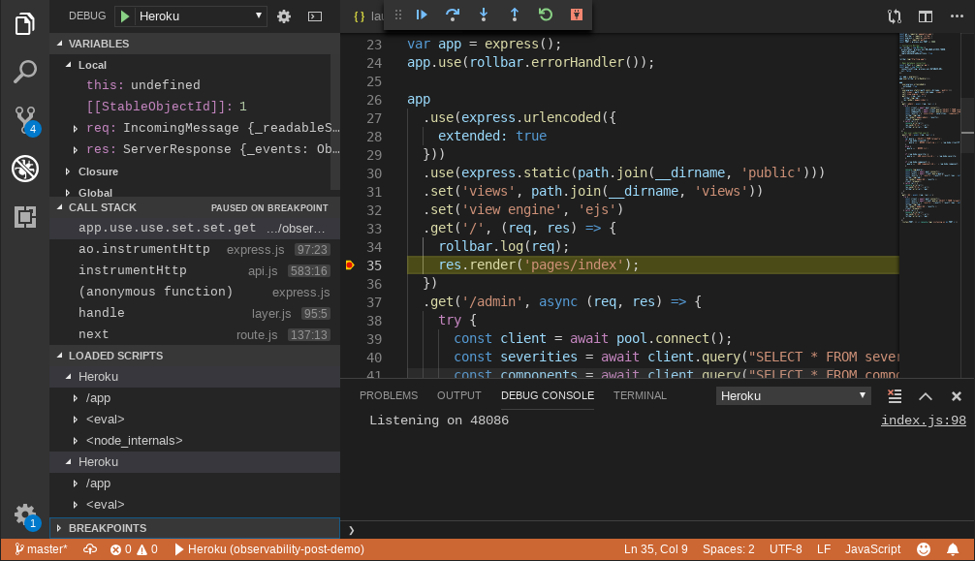
Task: Open the index.js:98 source link
Action: coord(922,421)
